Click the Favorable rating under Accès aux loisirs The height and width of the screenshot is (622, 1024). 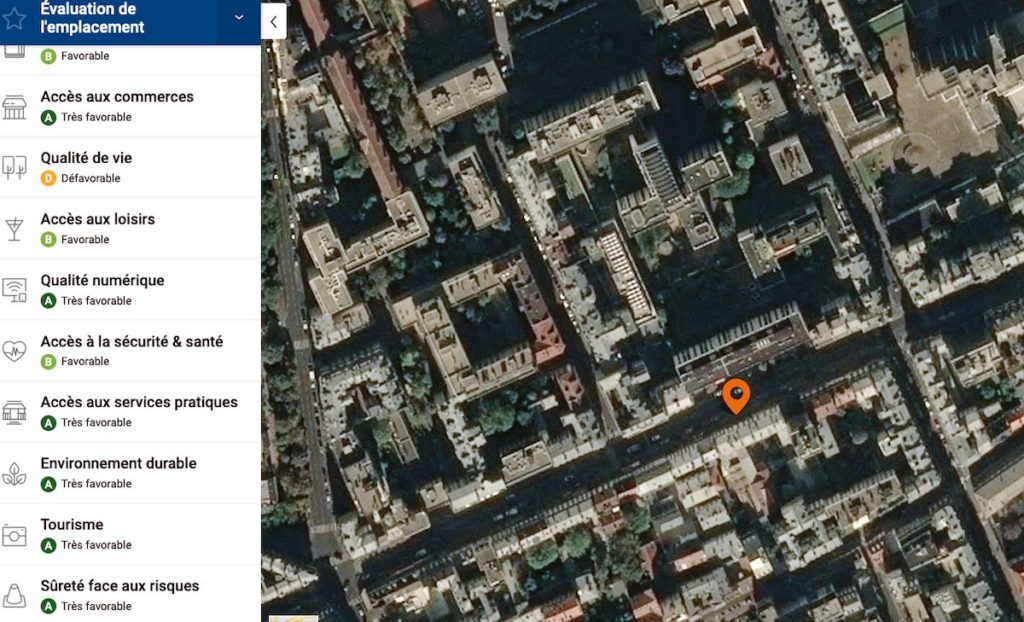pyautogui.click(x=86, y=240)
